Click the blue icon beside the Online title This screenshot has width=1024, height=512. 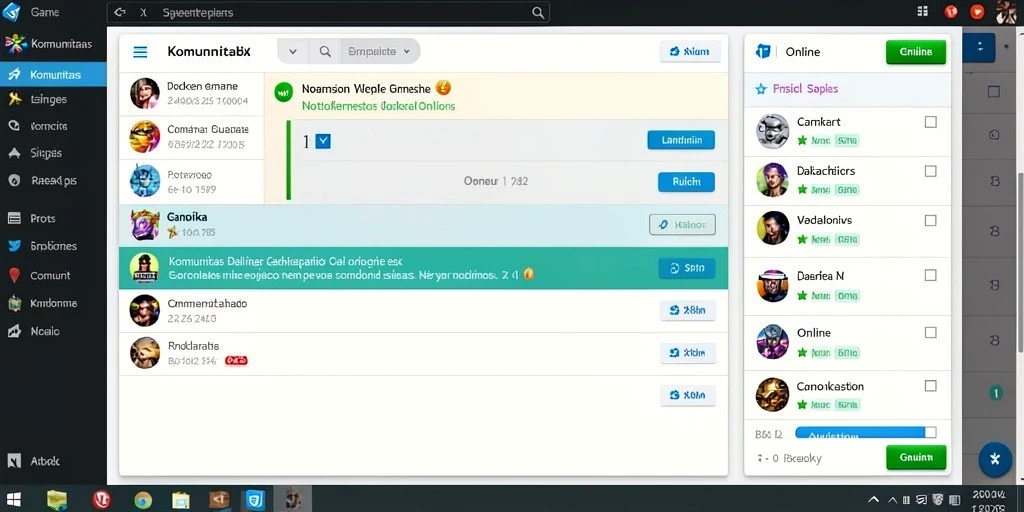763,52
